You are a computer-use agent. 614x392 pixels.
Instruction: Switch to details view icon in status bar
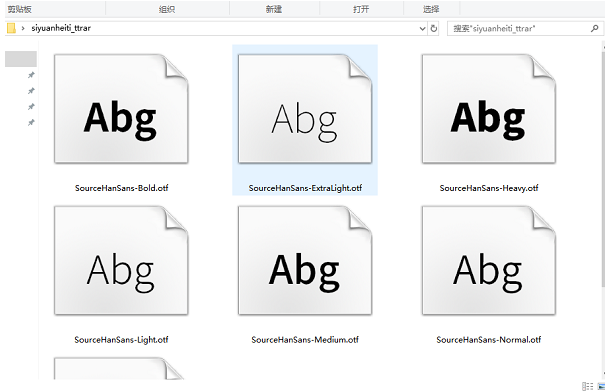[x=587, y=387]
